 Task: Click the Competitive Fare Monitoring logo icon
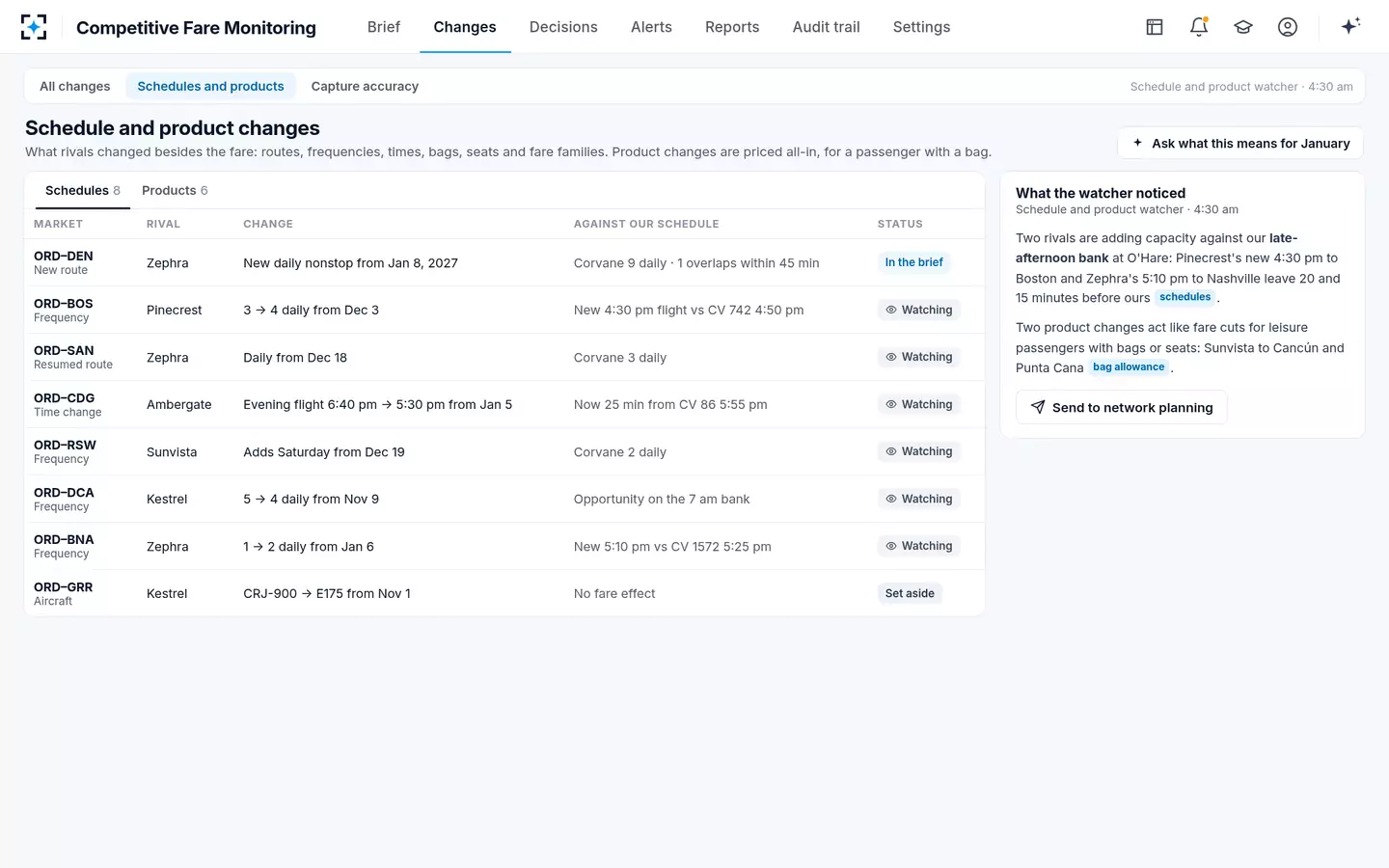coord(34,27)
